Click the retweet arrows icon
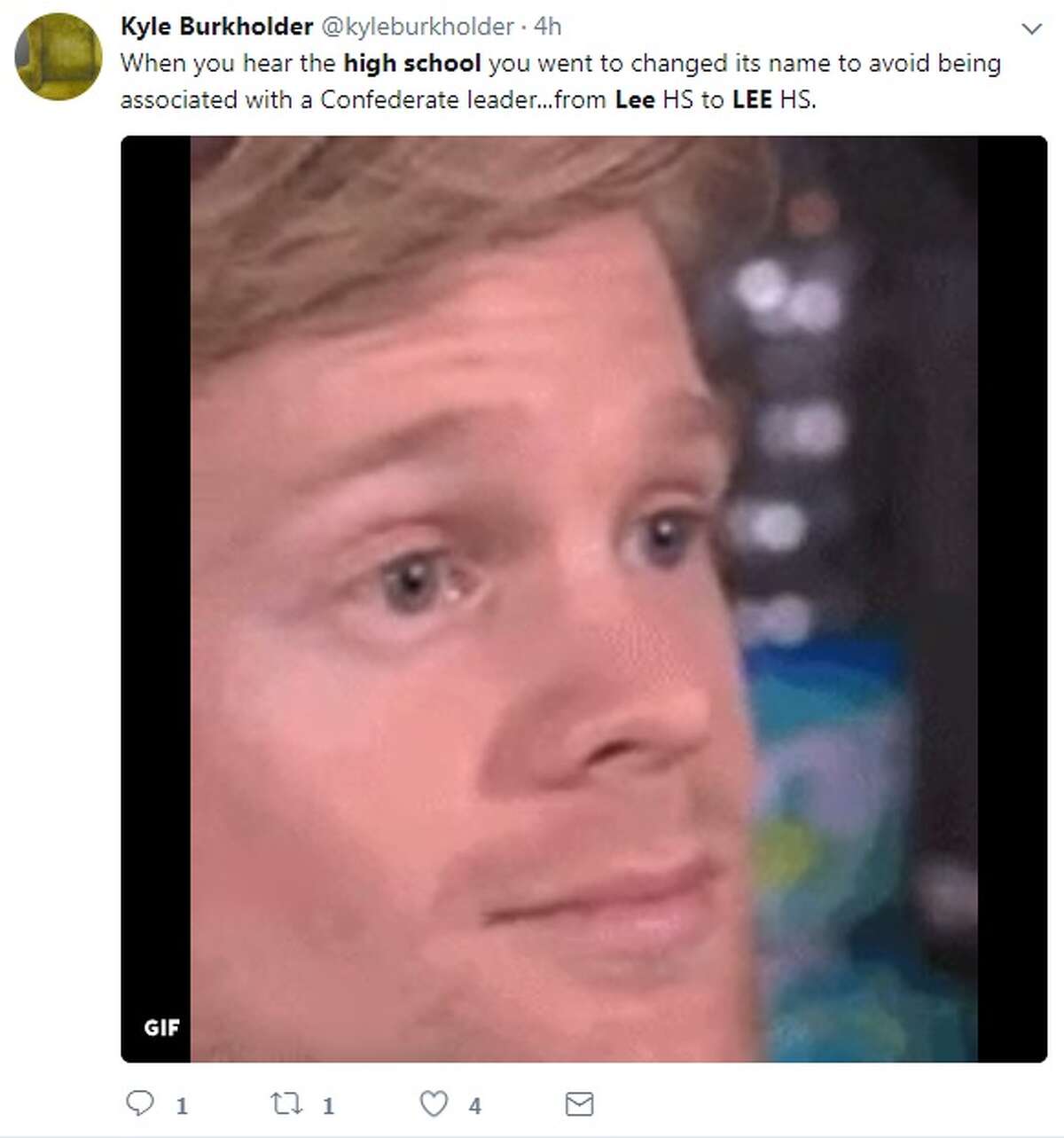Viewport: 1064px width, 1138px height. click(286, 1103)
